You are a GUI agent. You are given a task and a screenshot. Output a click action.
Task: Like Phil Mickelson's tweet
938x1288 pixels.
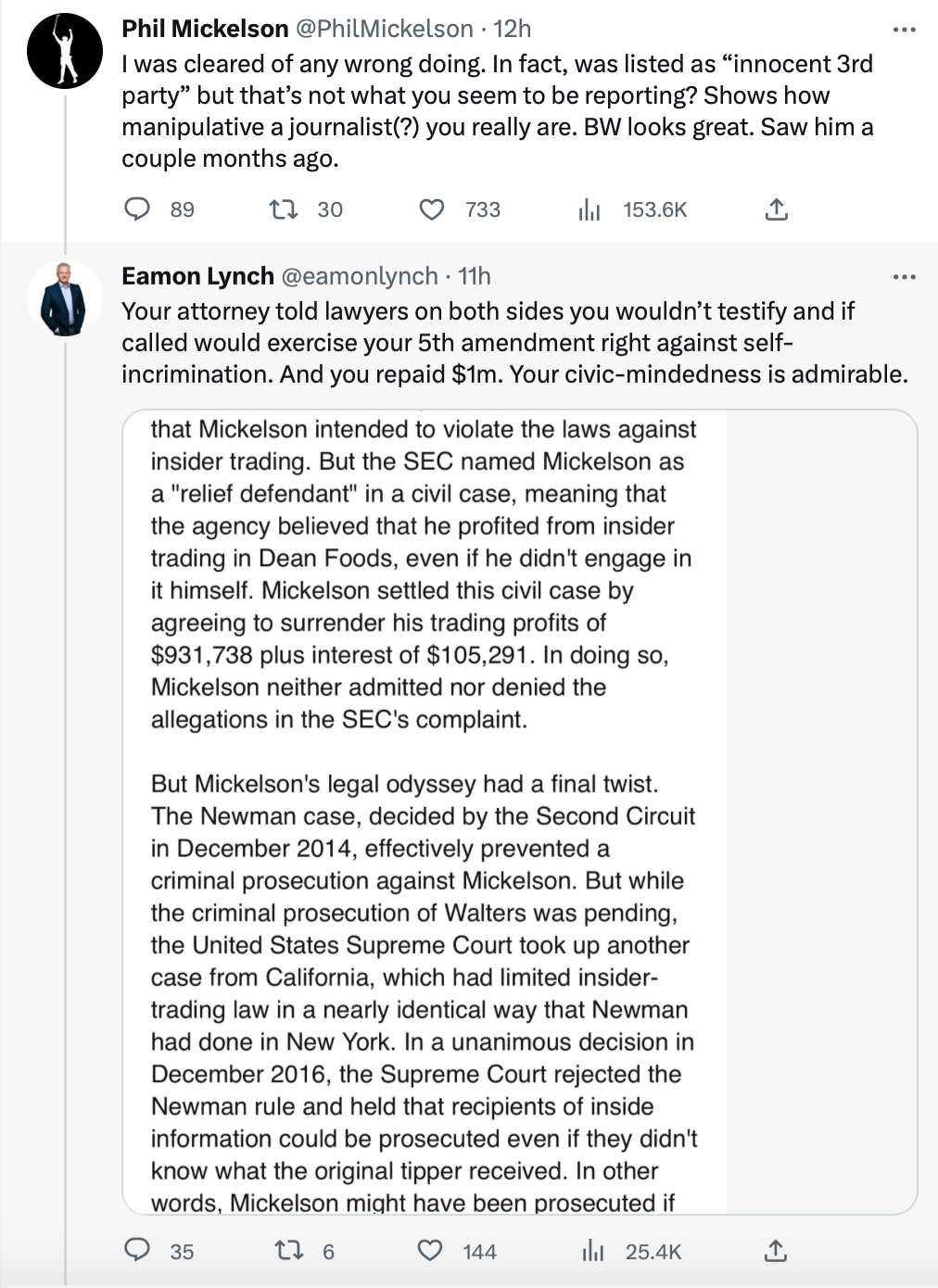pyautogui.click(x=432, y=209)
